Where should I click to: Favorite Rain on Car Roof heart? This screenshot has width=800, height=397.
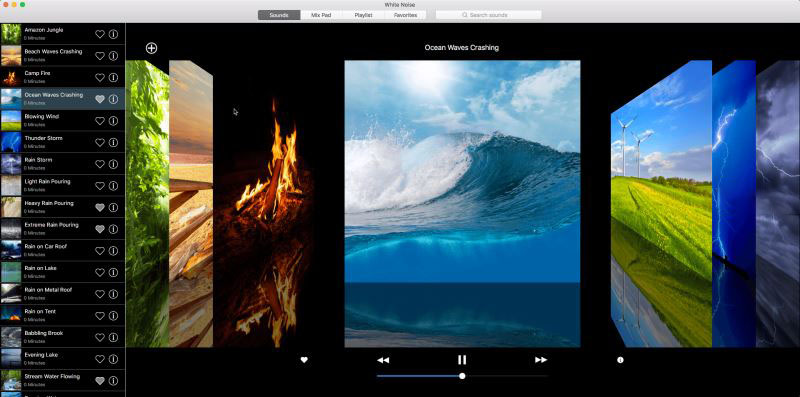coord(100,251)
